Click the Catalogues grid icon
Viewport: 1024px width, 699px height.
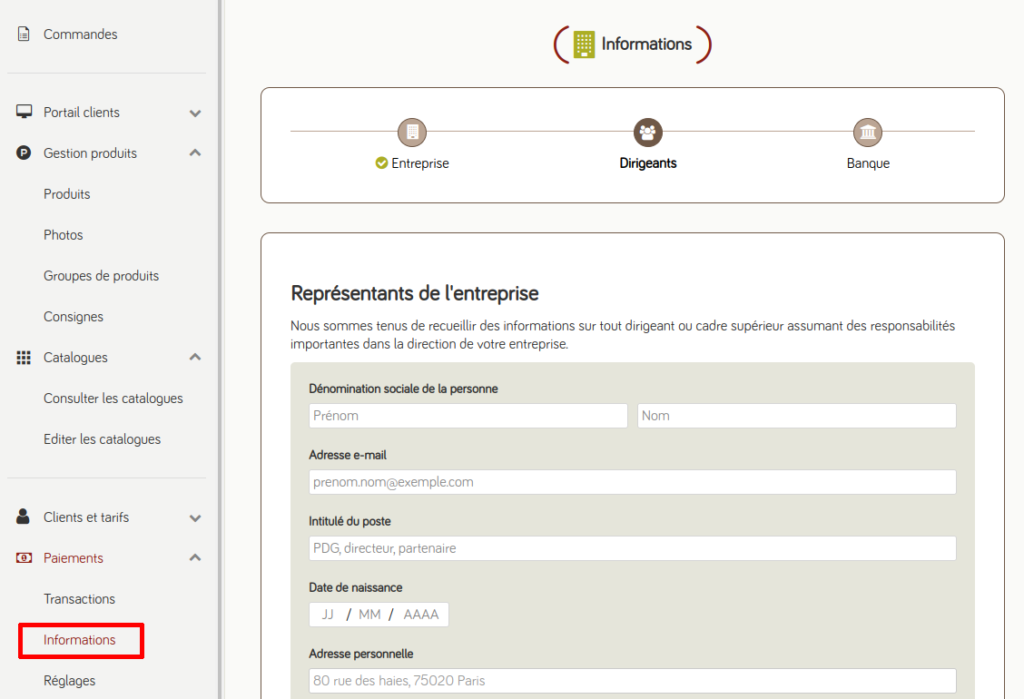tap(24, 357)
